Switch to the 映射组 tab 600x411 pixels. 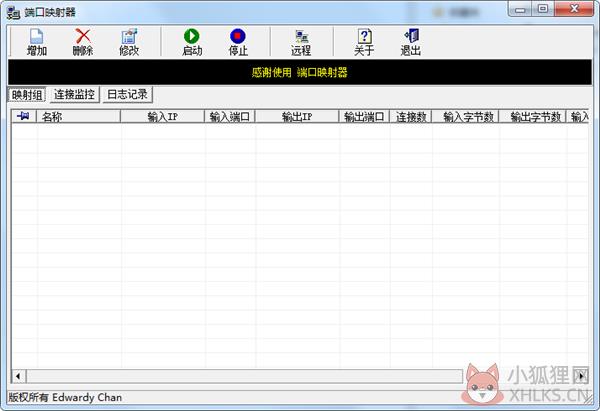27,95
